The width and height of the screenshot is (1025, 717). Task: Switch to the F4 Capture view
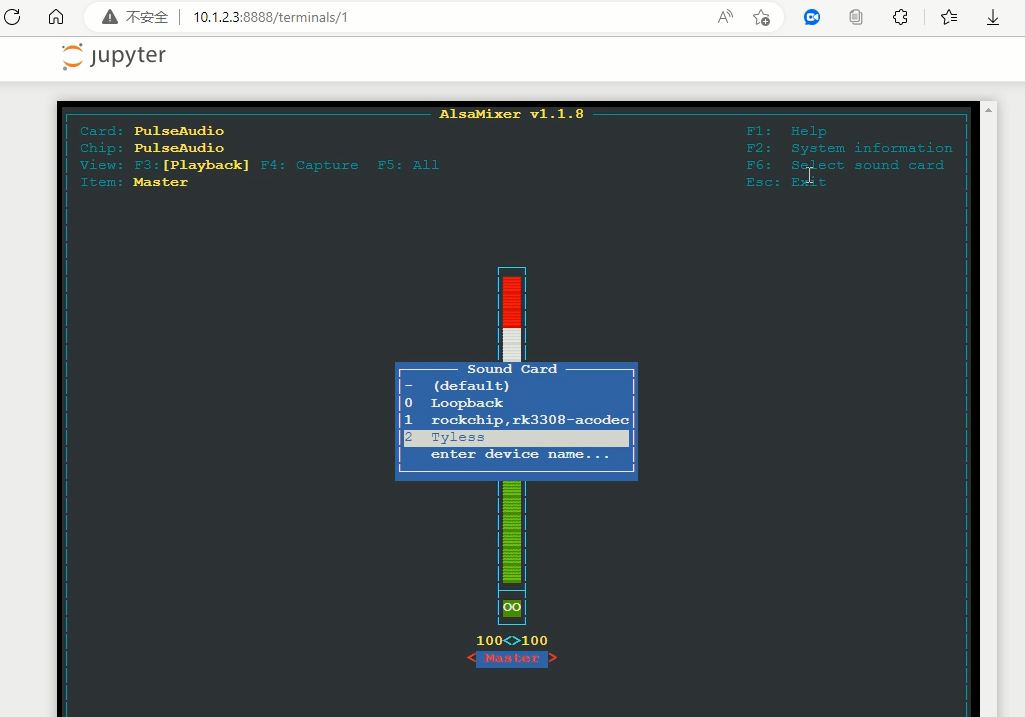click(309, 165)
